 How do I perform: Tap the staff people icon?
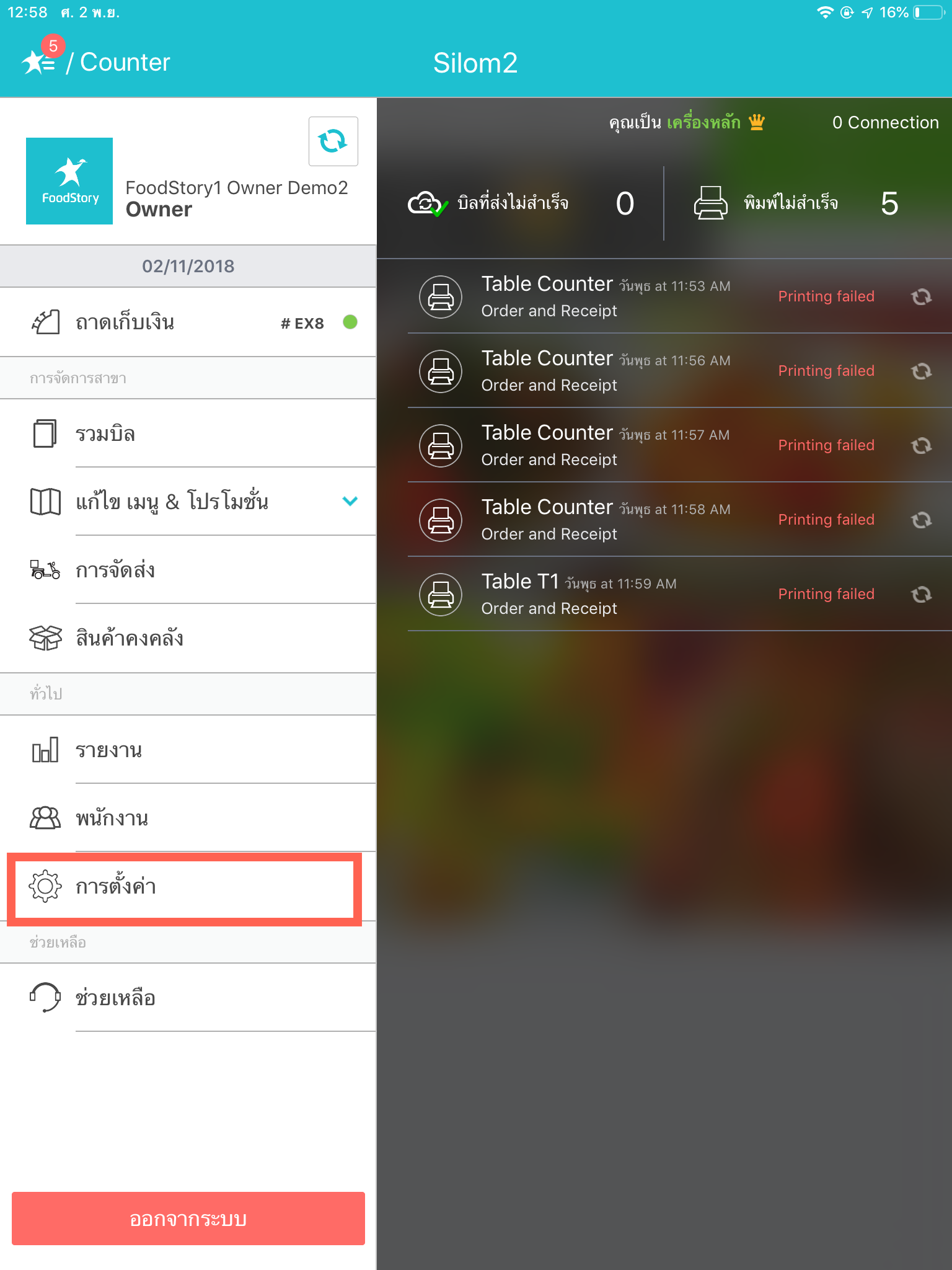coord(45,818)
